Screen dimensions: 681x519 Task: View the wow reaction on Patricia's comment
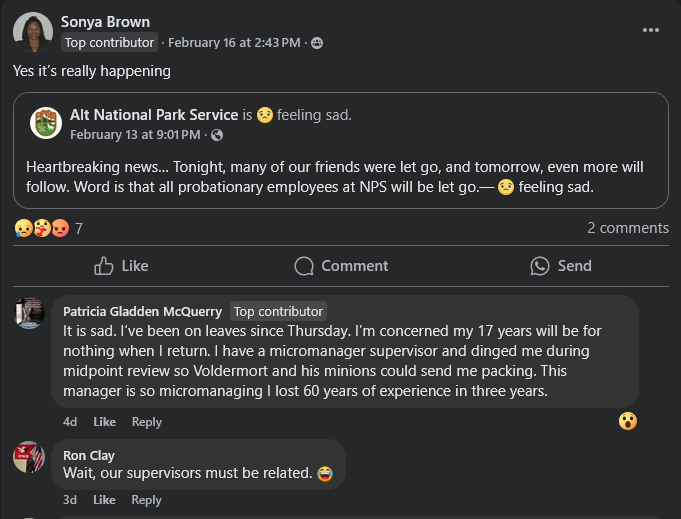click(628, 421)
